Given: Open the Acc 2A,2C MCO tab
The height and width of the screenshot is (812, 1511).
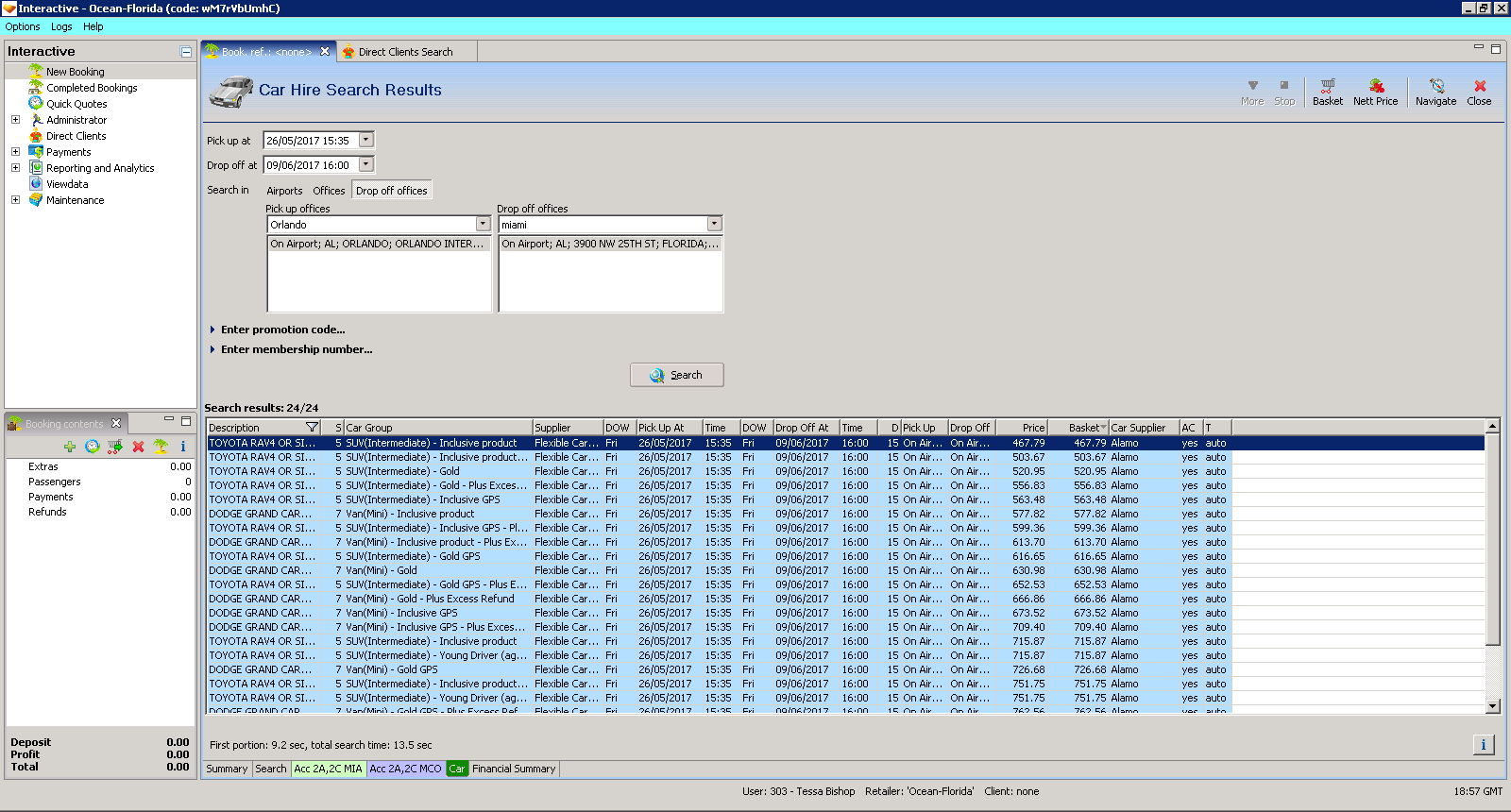Looking at the screenshot, I should coord(405,769).
